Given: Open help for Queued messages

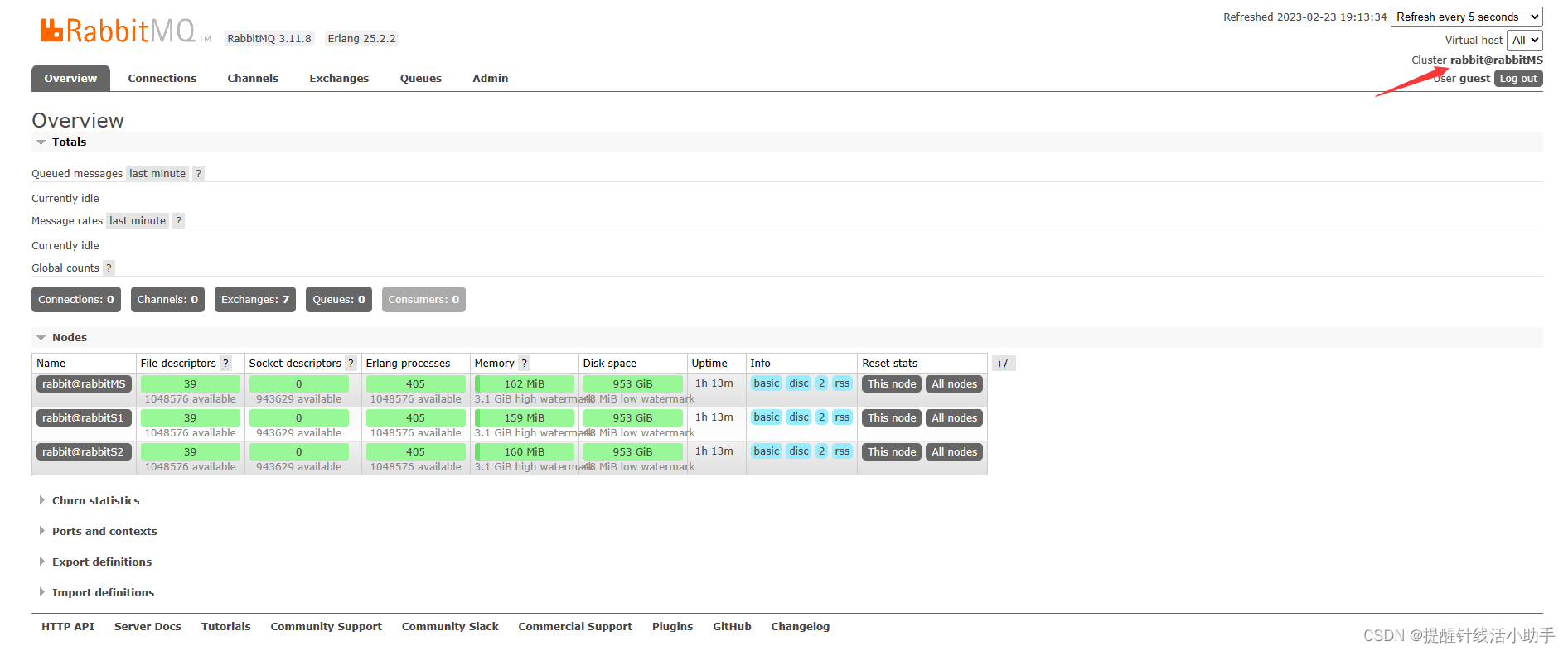Looking at the screenshot, I should [x=198, y=174].
